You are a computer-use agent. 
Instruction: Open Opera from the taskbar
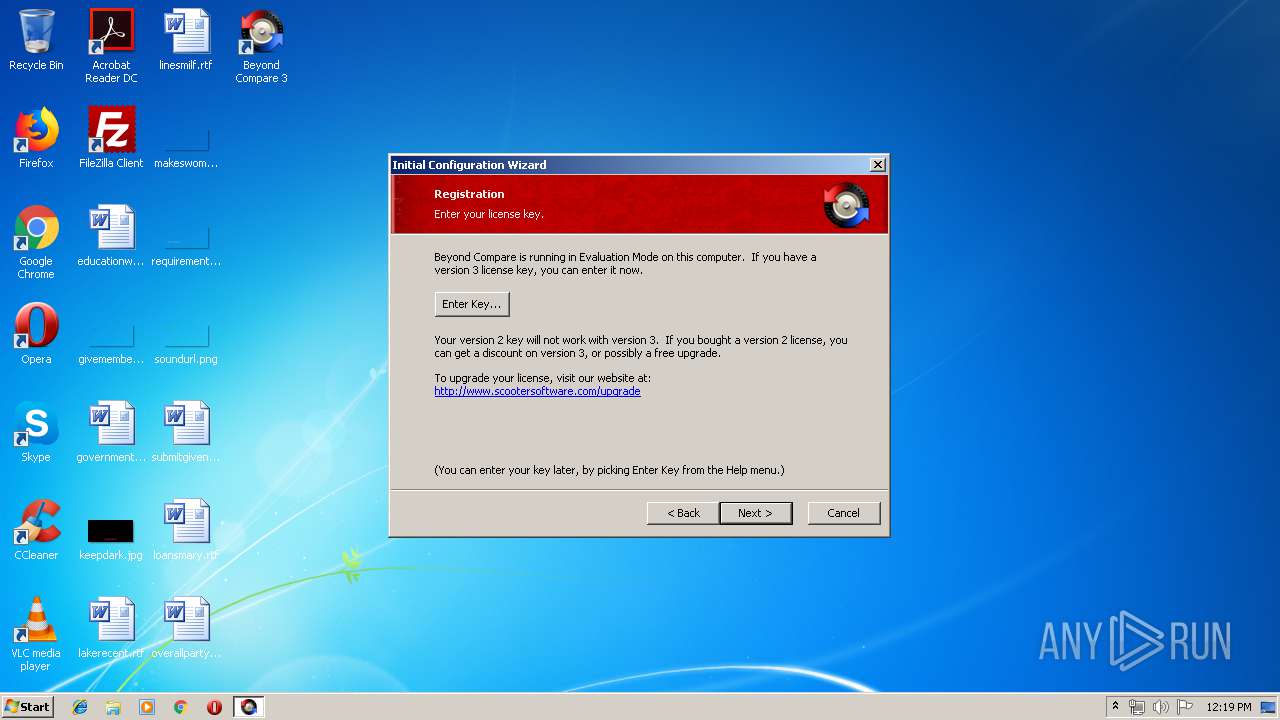click(214, 707)
